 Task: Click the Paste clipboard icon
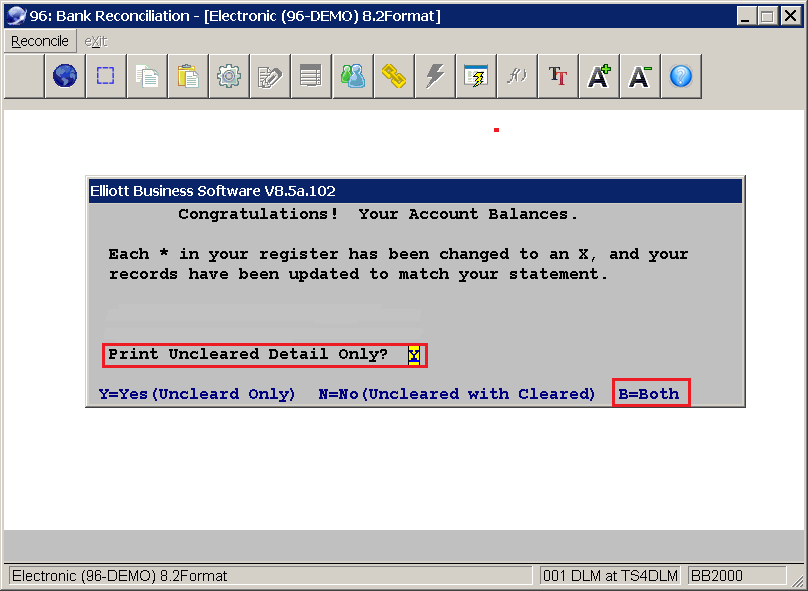(x=188, y=76)
